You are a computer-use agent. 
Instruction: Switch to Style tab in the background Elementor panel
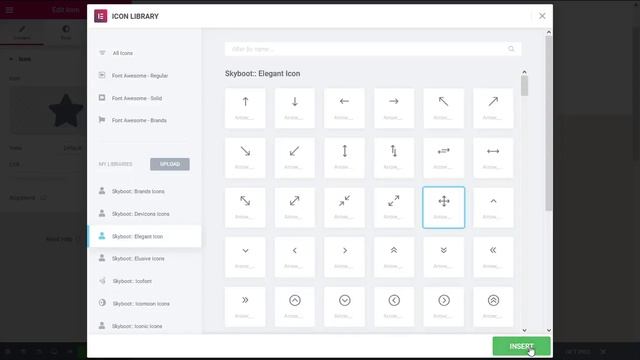(x=66, y=32)
